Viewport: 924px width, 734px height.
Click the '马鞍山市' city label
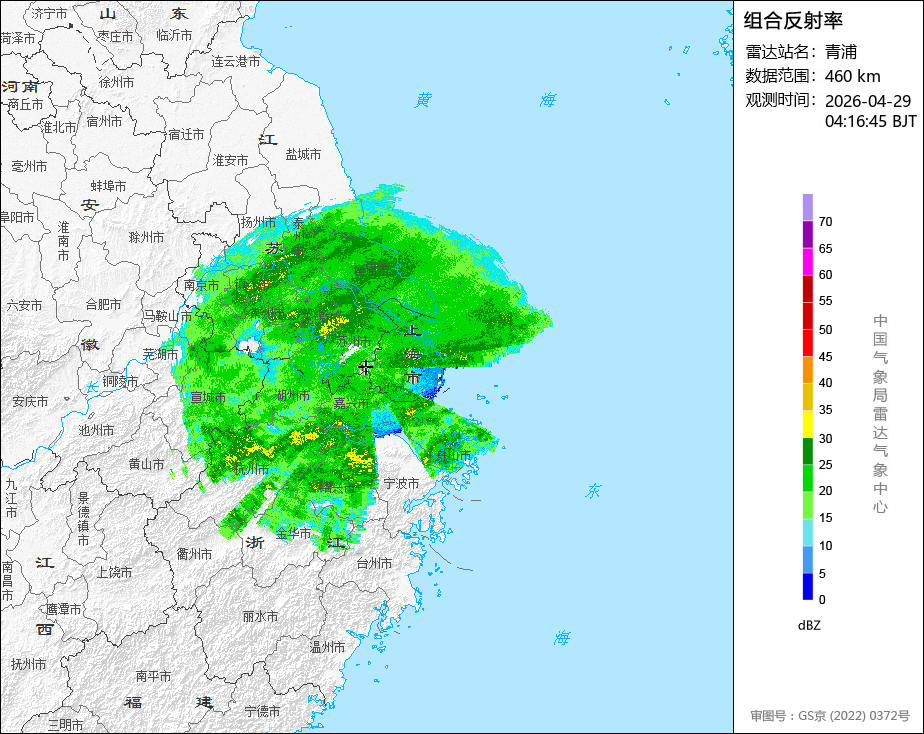pos(167,316)
